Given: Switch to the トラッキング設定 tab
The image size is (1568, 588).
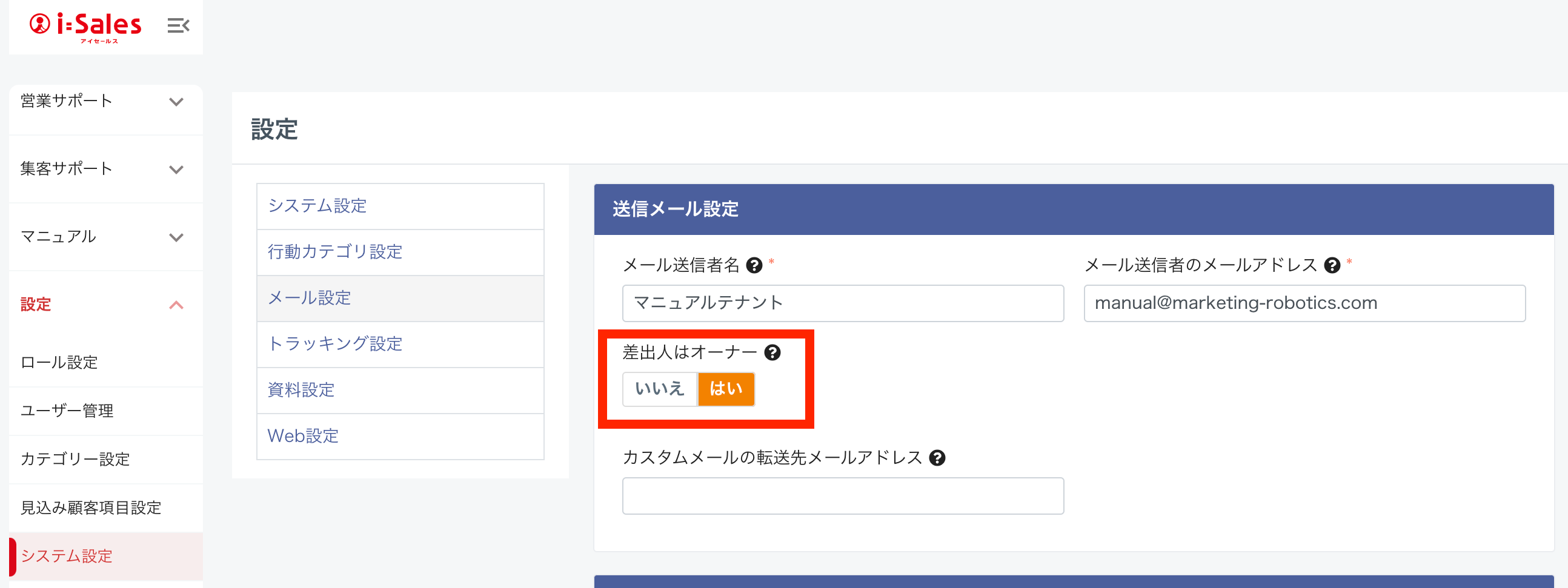Looking at the screenshot, I should coord(336,344).
